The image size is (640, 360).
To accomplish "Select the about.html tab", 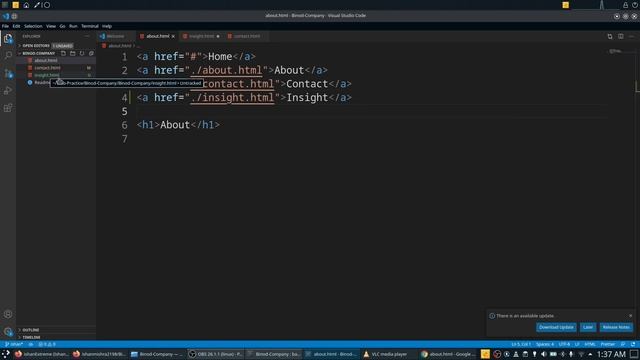I will pos(158,36).
